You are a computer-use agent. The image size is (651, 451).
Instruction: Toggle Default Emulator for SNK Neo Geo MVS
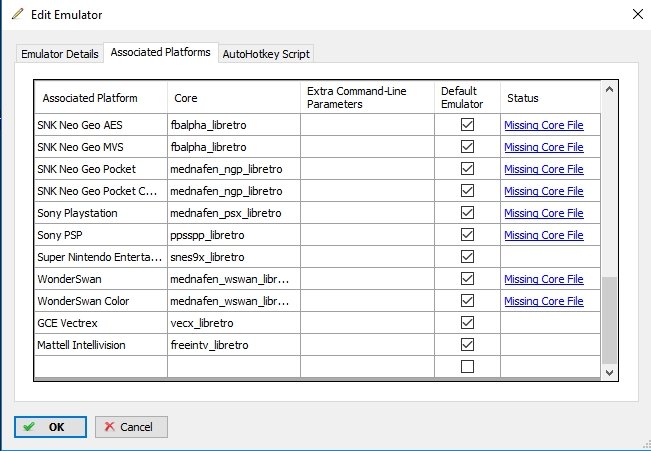pyautogui.click(x=467, y=147)
